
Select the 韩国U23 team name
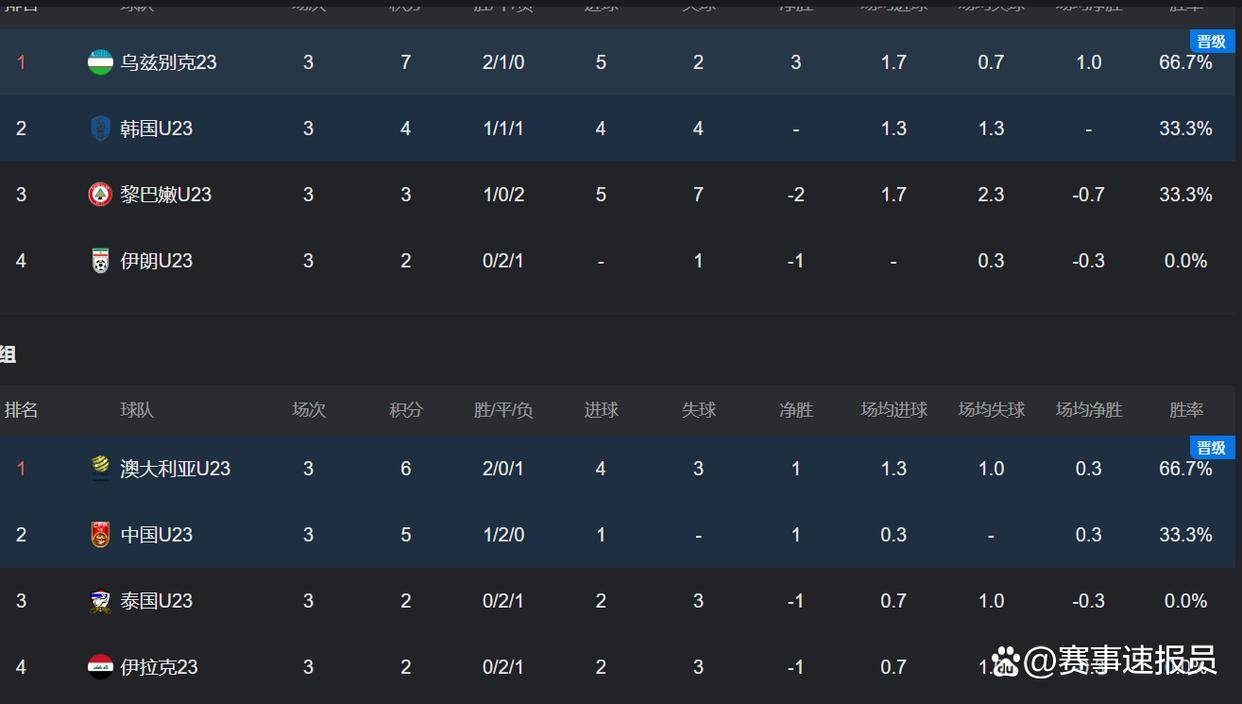[x=156, y=128]
